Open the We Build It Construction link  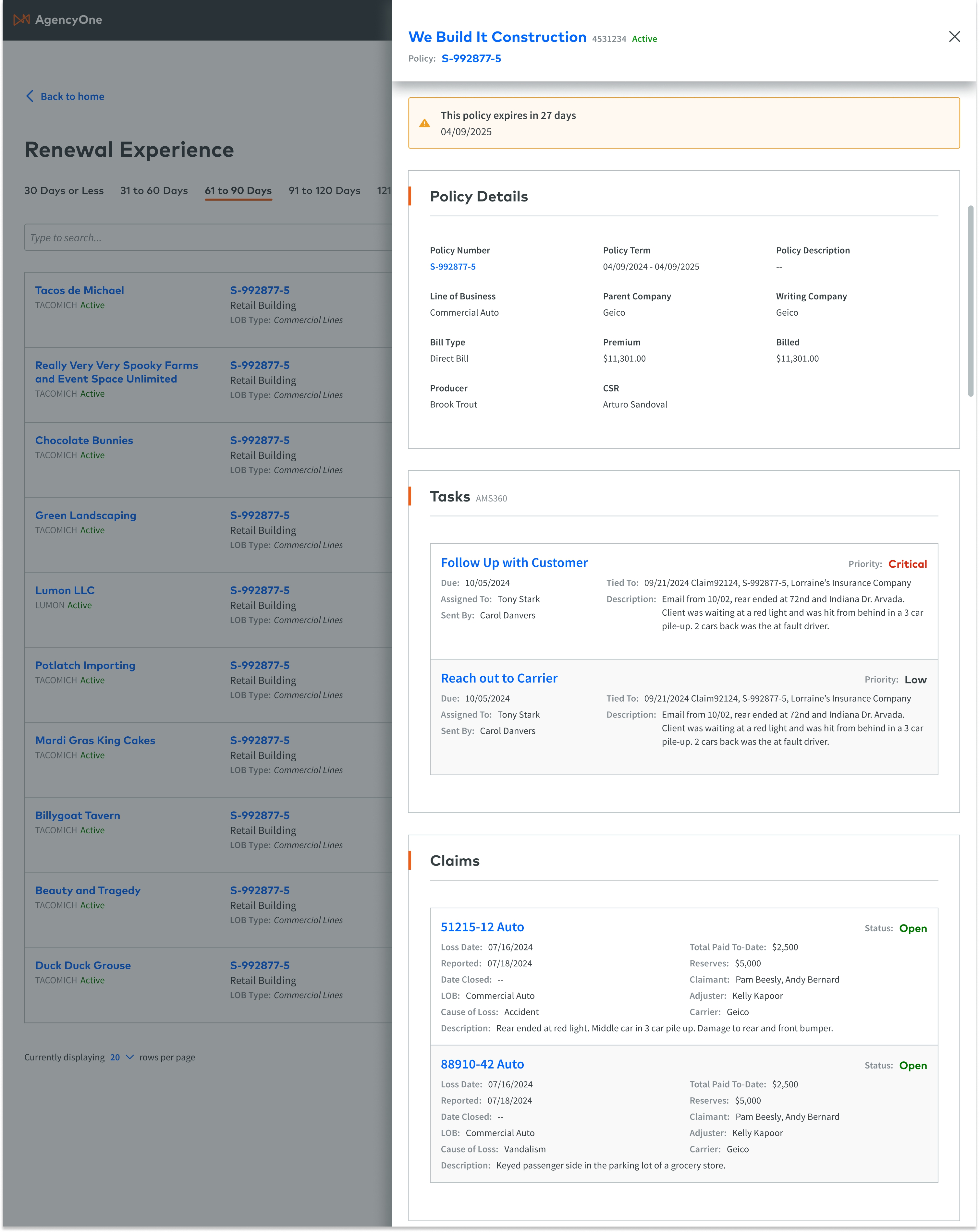[x=497, y=37]
